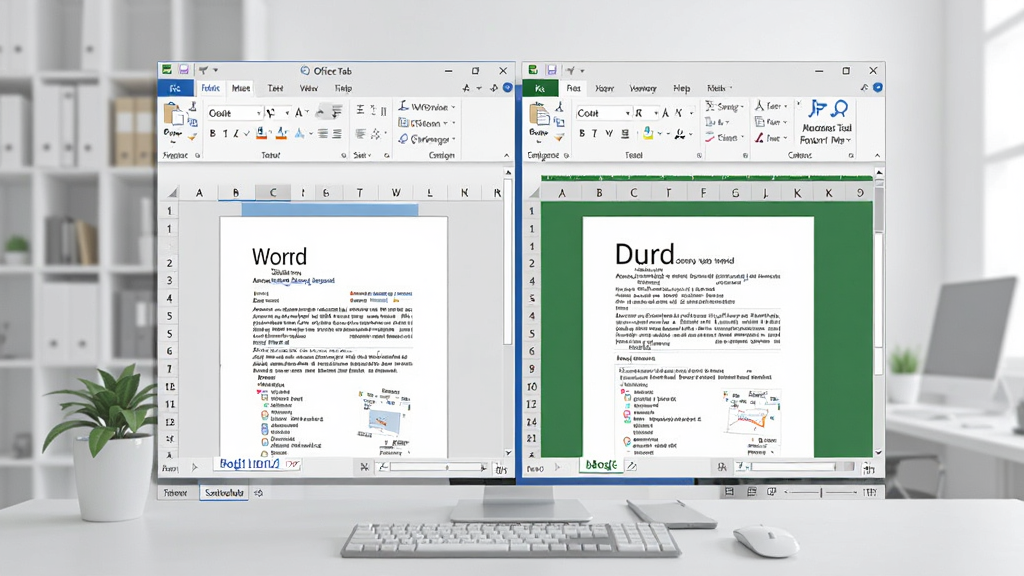Click the Sardoaluls tab at the bottom
1024x576 pixels.
(x=224, y=493)
